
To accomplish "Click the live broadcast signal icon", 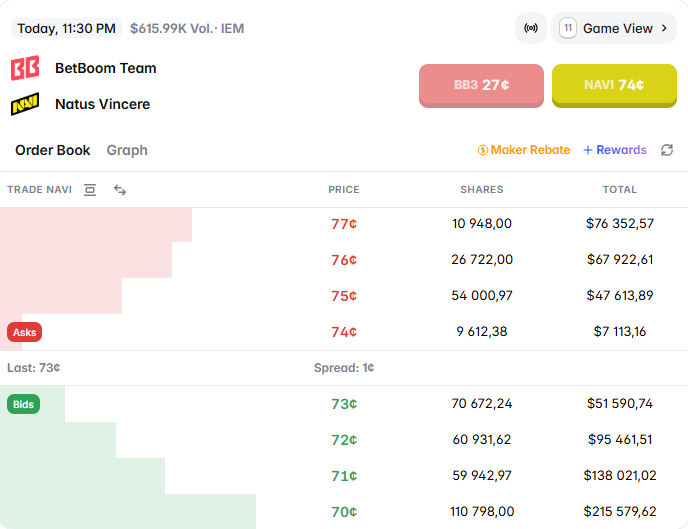I will 530,28.
